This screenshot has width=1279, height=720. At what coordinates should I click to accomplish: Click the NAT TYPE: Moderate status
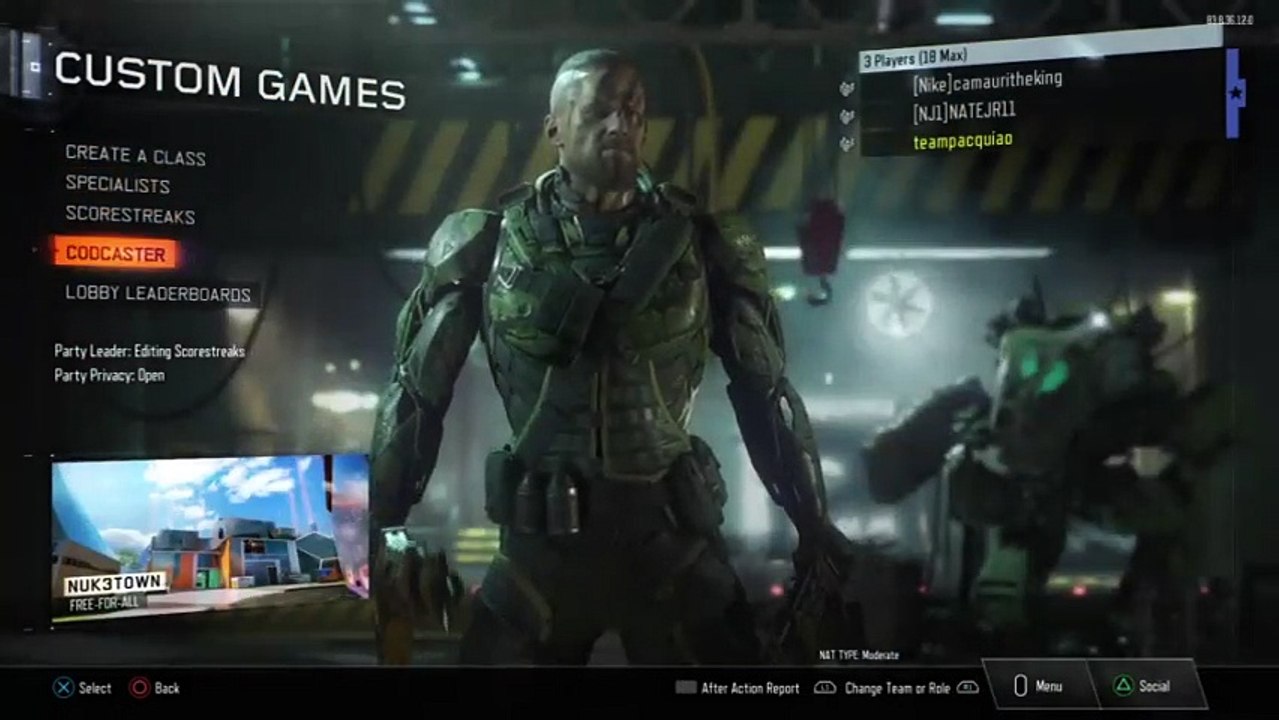[858, 656]
